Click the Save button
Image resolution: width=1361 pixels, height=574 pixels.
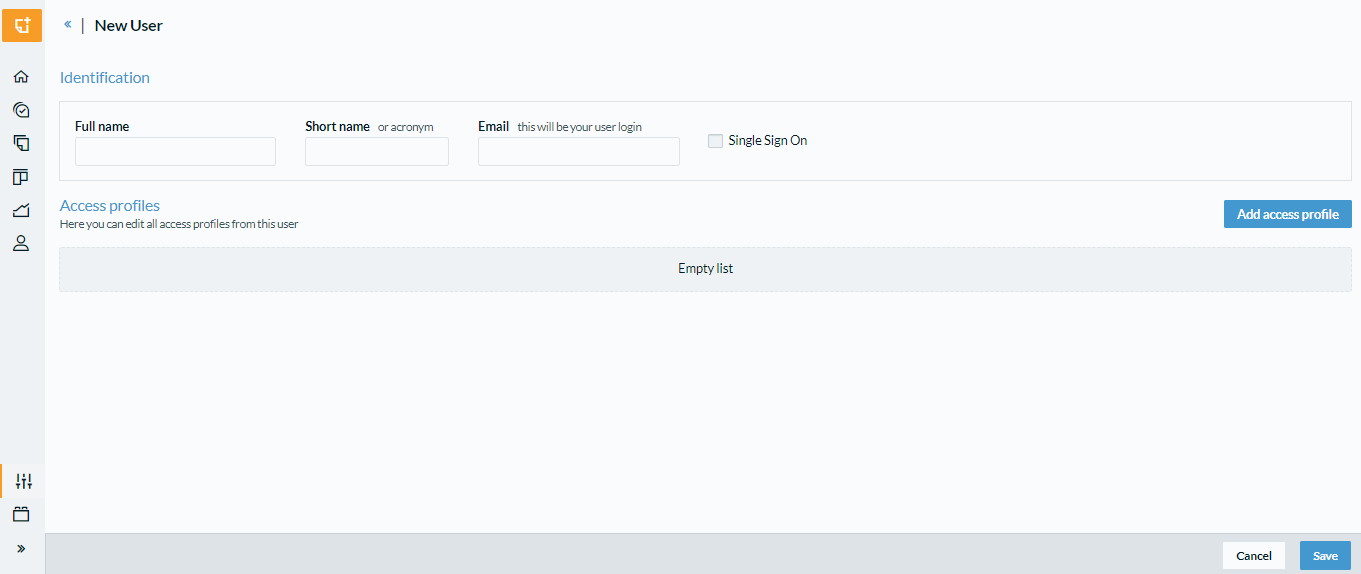1325,556
